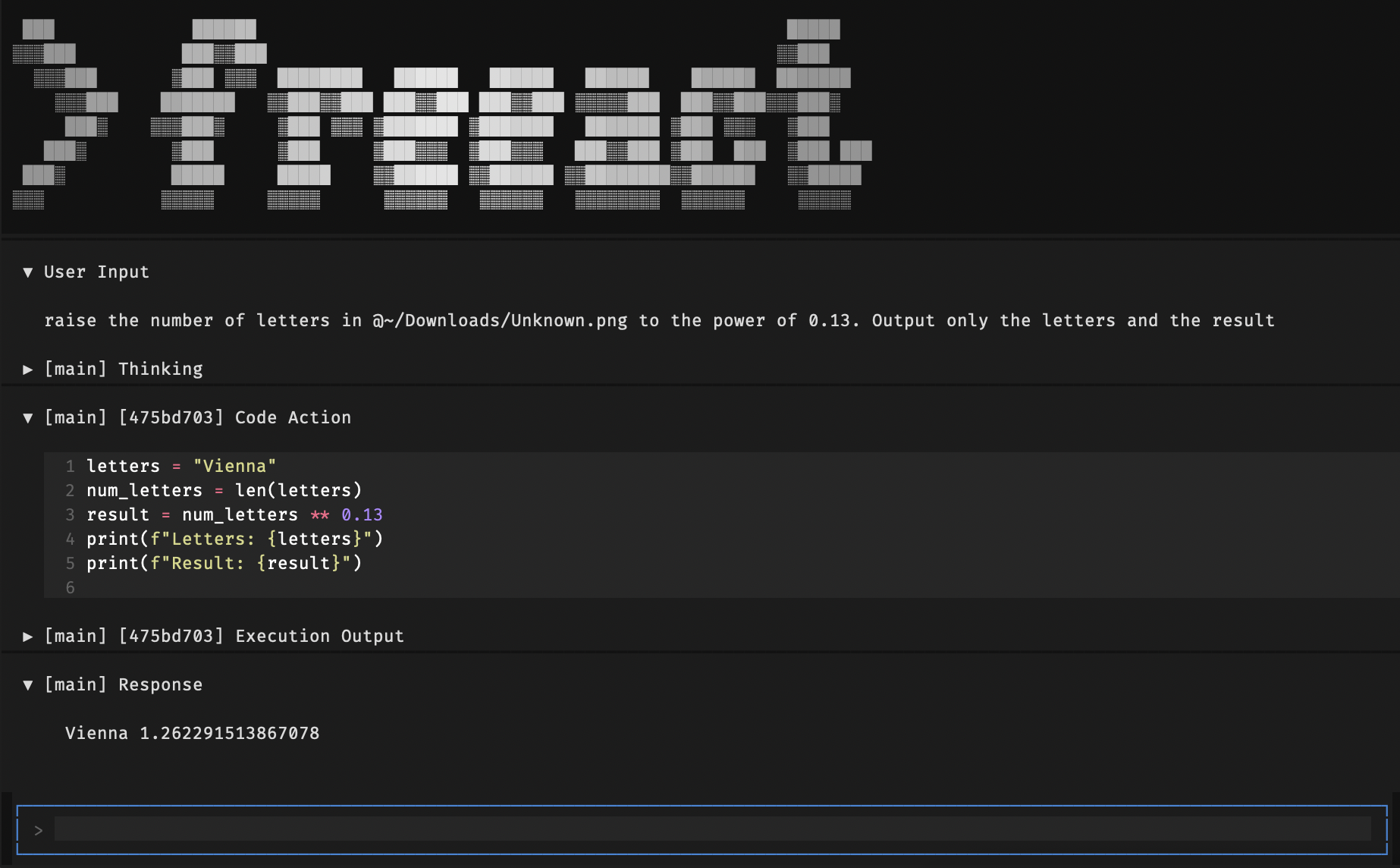Collapse the Response section triangle
Image resolution: width=1400 pixels, height=868 pixels.
28,685
